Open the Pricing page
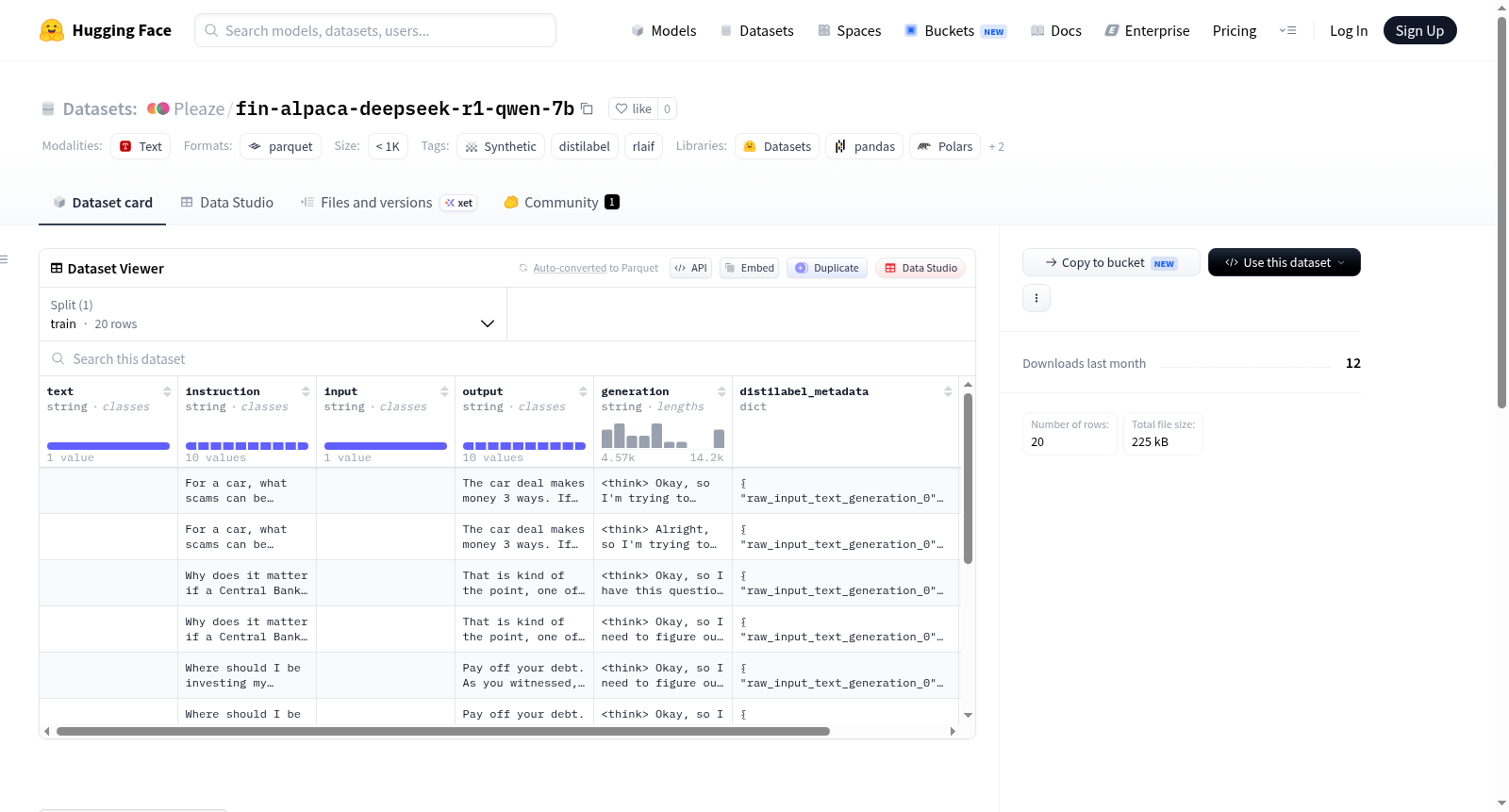The height and width of the screenshot is (812, 1509). click(1235, 30)
